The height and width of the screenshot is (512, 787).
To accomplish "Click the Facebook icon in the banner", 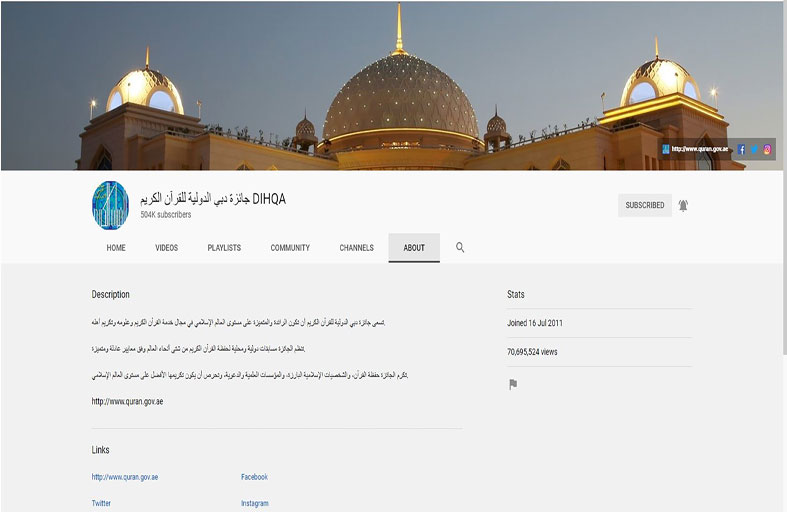I will tap(741, 149).
